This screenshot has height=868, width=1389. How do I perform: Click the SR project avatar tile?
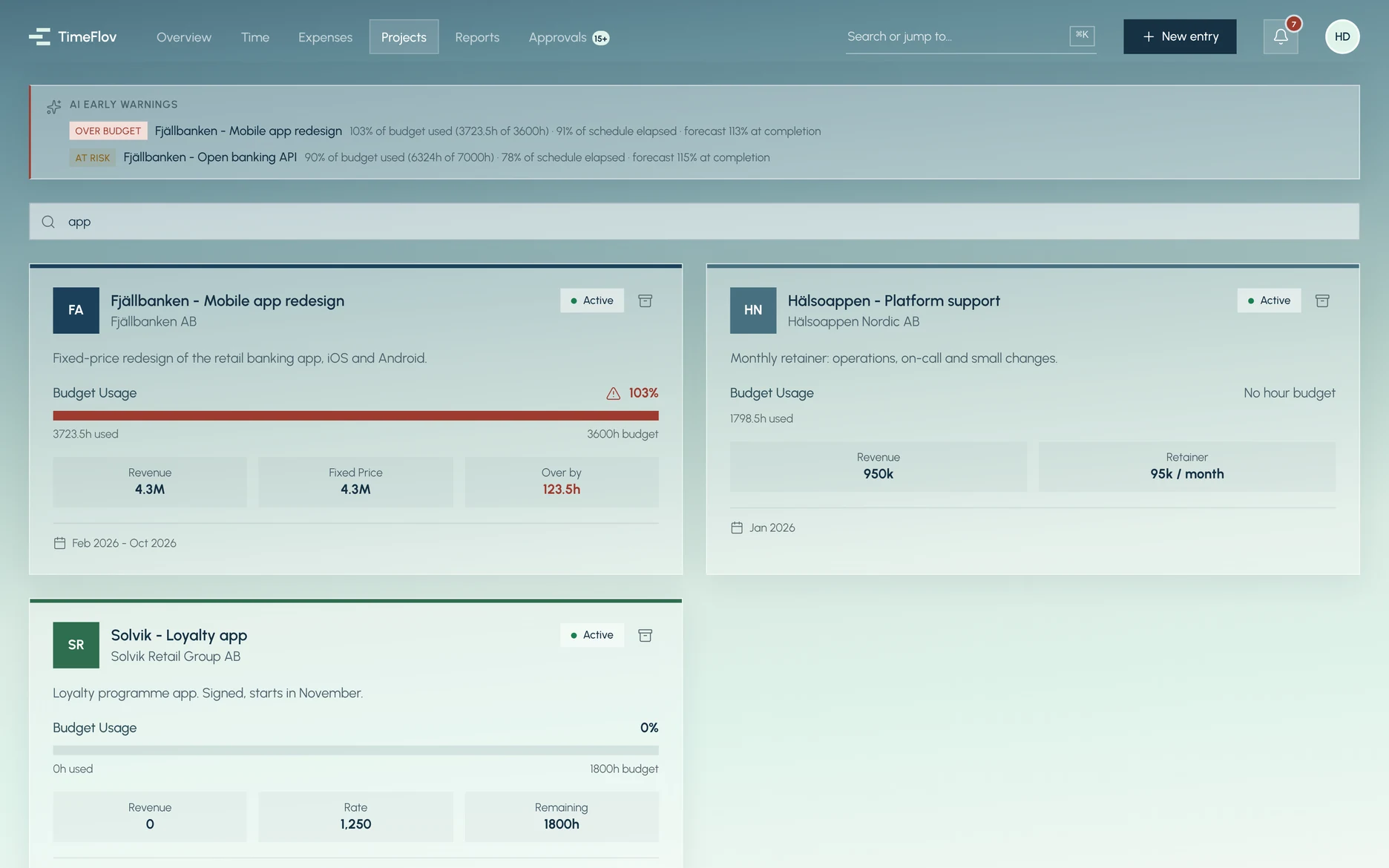coord(76,645)
